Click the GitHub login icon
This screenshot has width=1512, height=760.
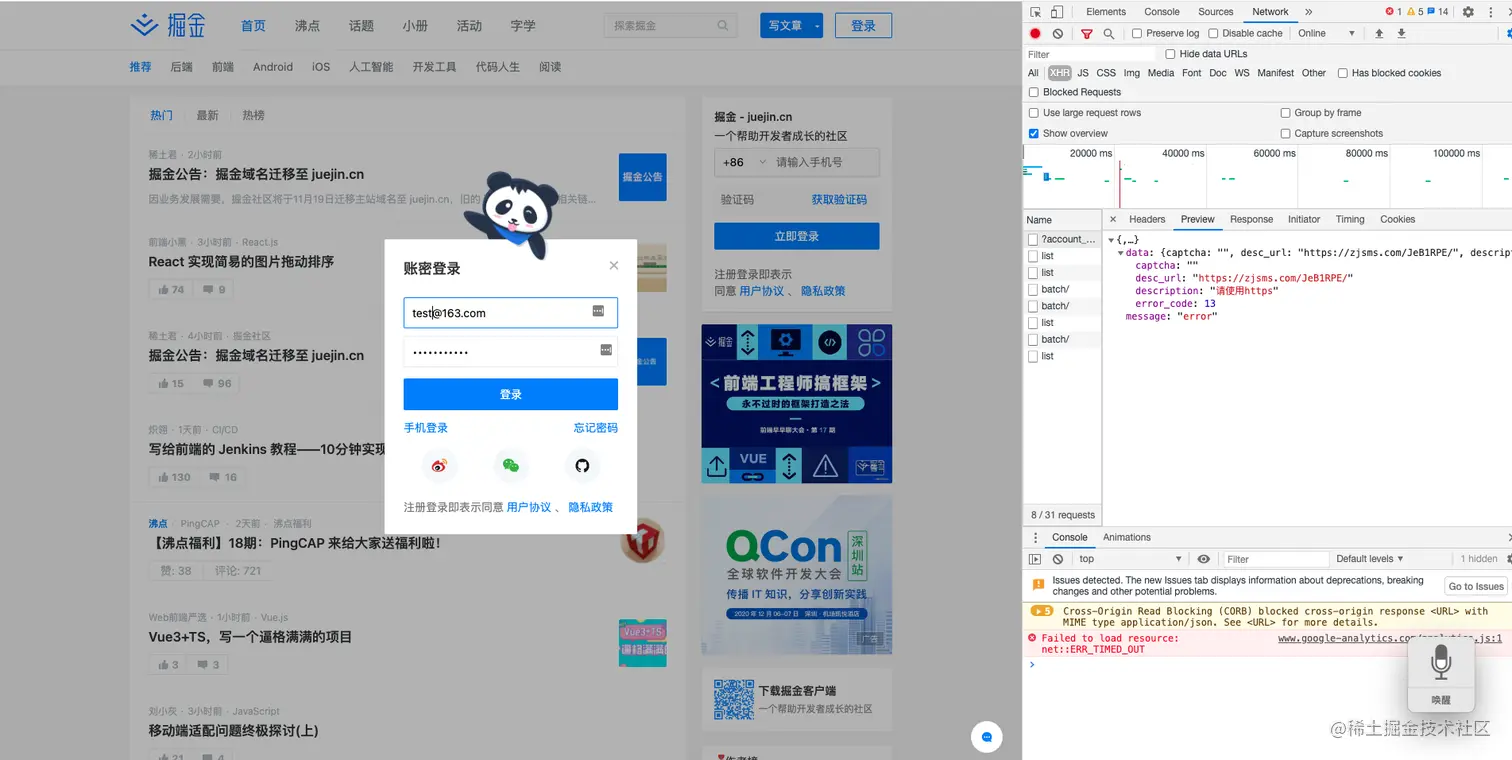point(582,465)
